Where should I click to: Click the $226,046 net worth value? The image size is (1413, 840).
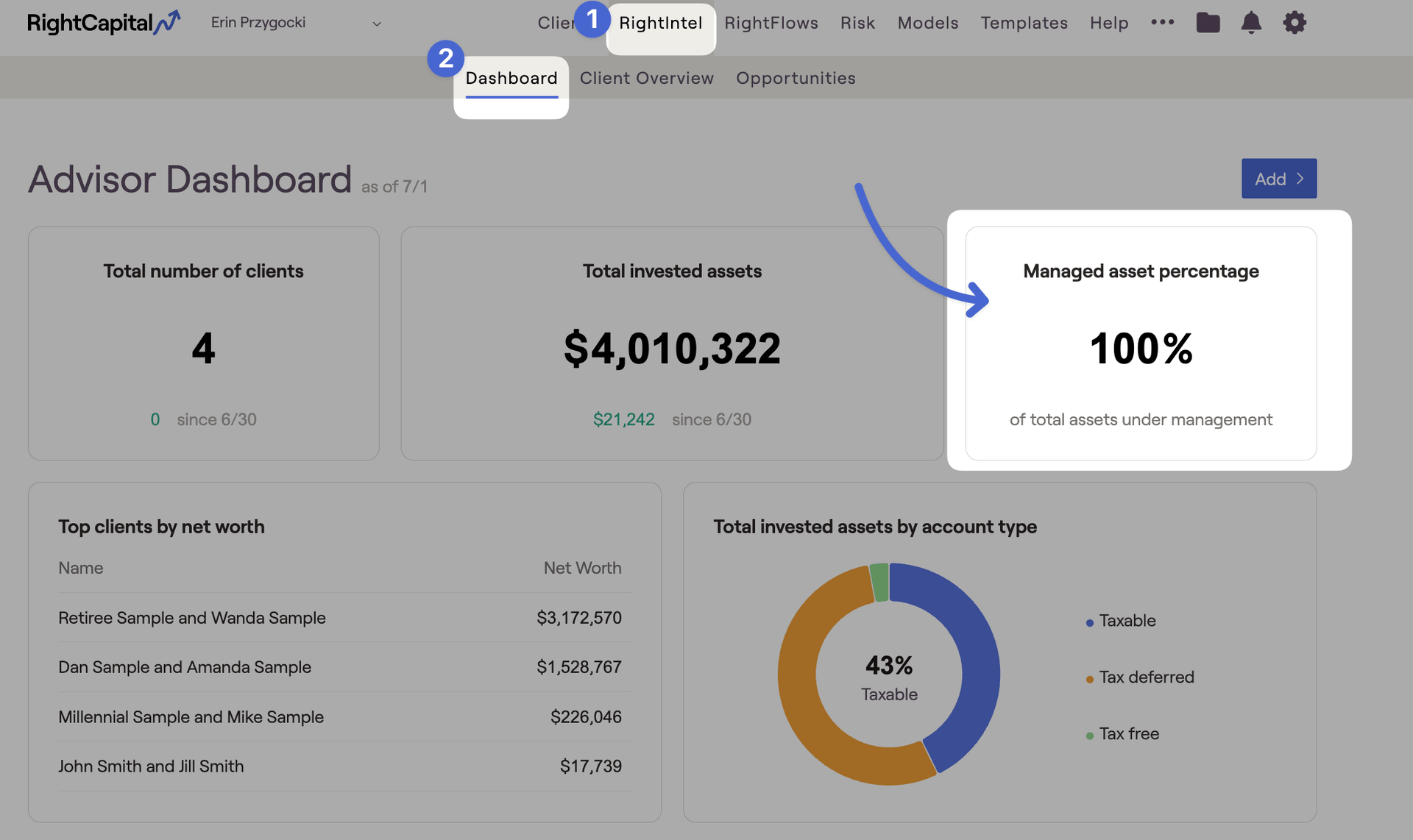pyautogui.click(x=586, y=716)
